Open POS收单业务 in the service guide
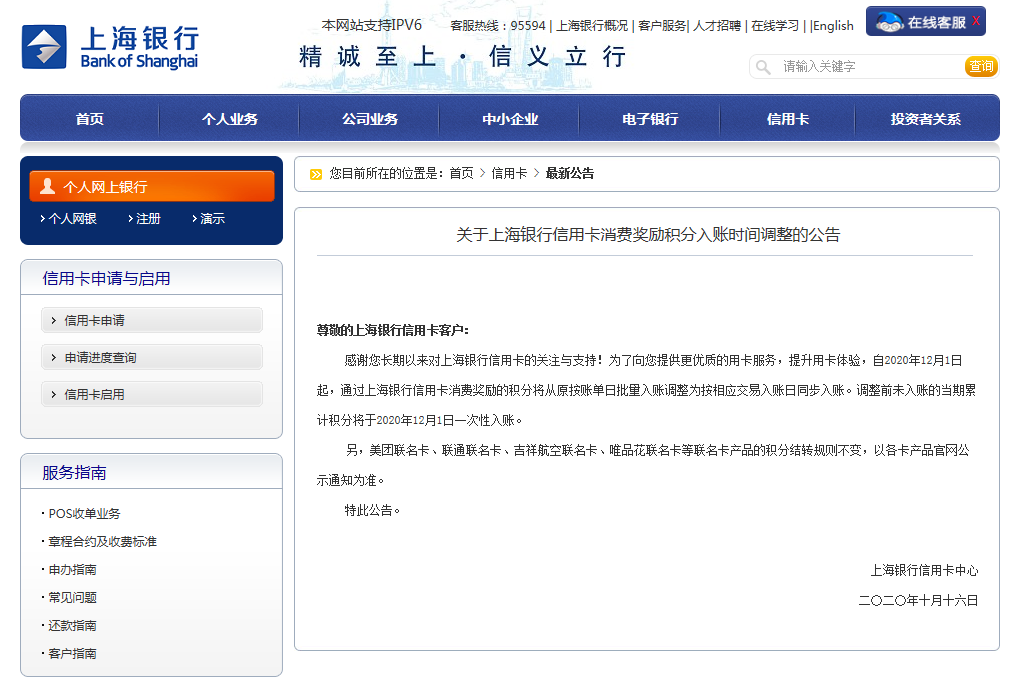Image resolution: width=1014 pixels, height=688 pixels. [x=85, y=513]
